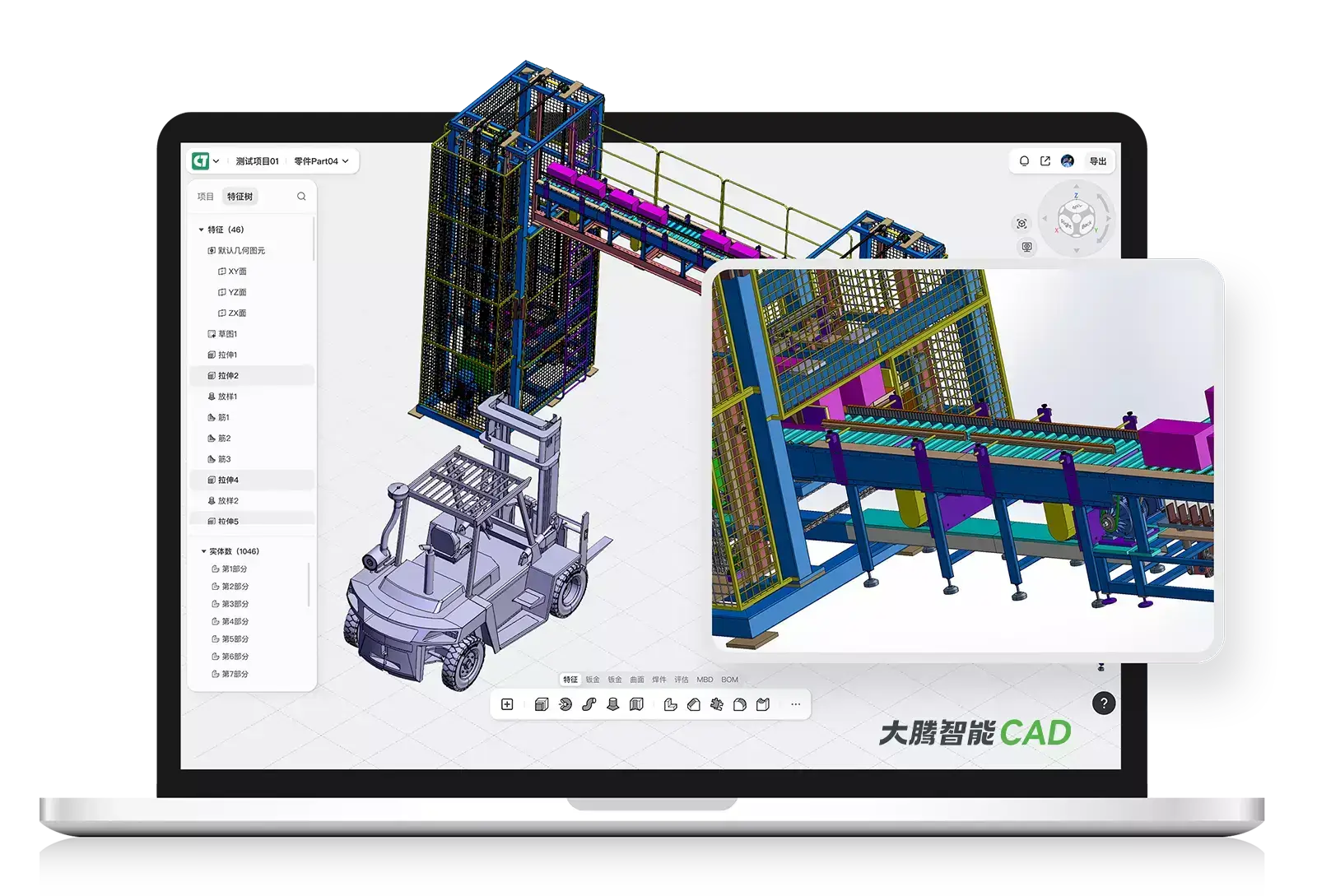Click the fit-to-view icon beside view cube
Image resolution: width=1317 pixels, height=896 pixels.
[1021, 224]
